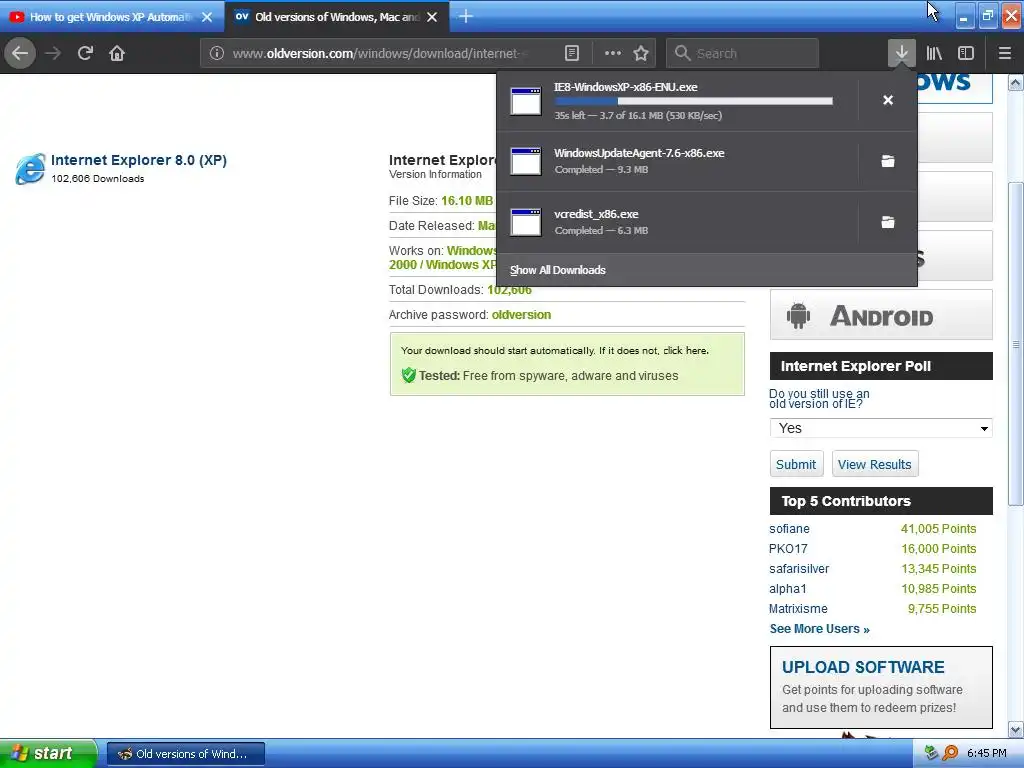This screenshot has width=1024, height=768.
Task: Click the green Tested shield icon
Action: pyautogui.click(x=409, y=375)
